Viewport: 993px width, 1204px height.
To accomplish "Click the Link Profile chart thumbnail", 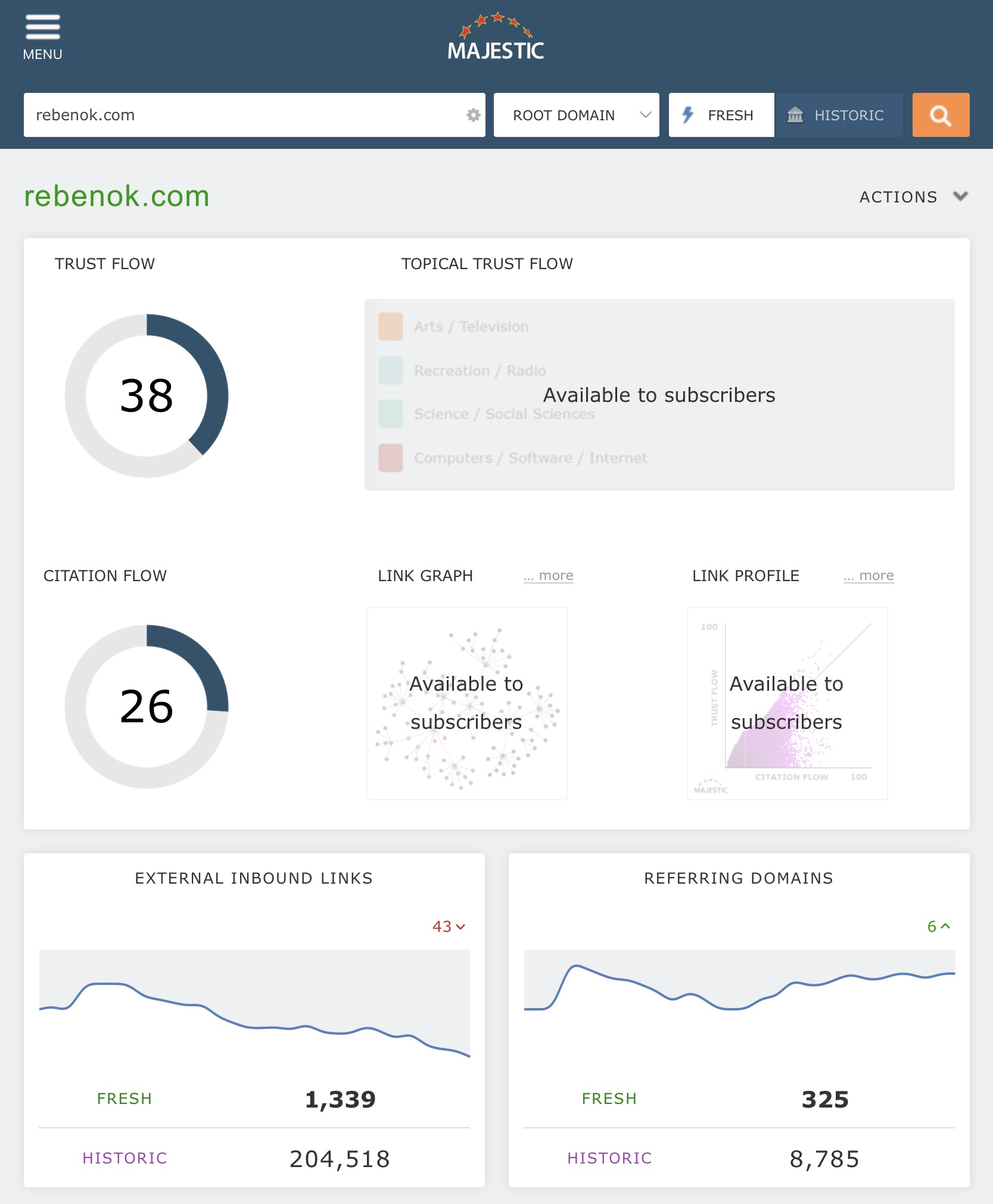I will click(x=787, y=703).
